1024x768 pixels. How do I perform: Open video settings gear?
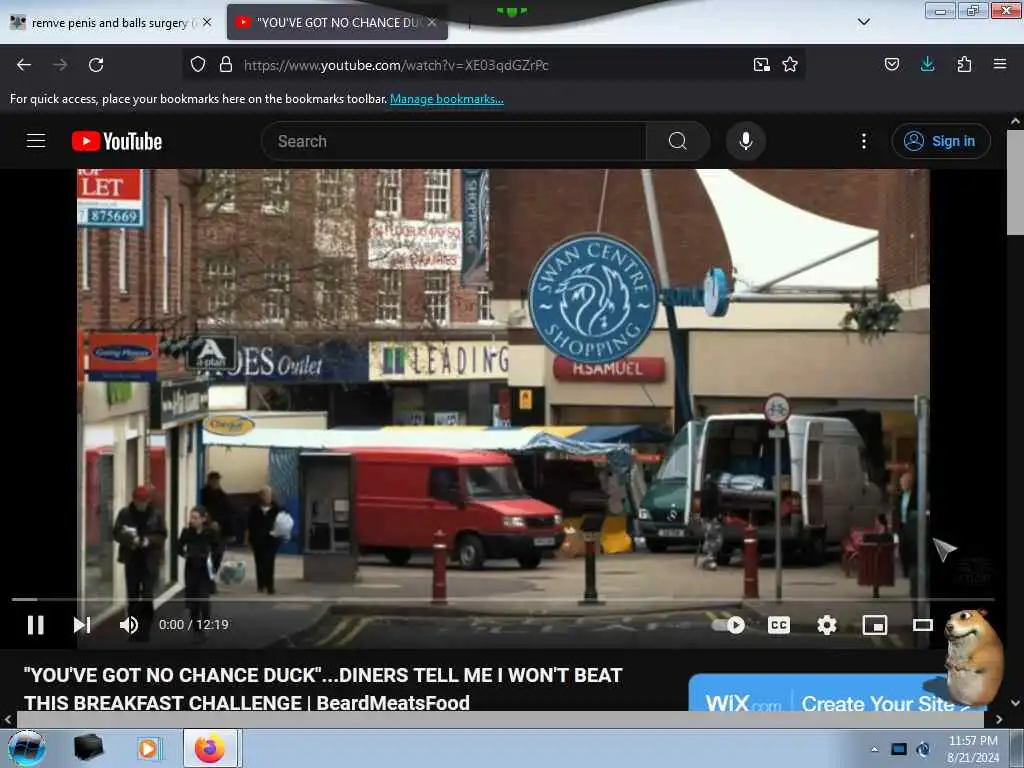click(x=827, y=625)
